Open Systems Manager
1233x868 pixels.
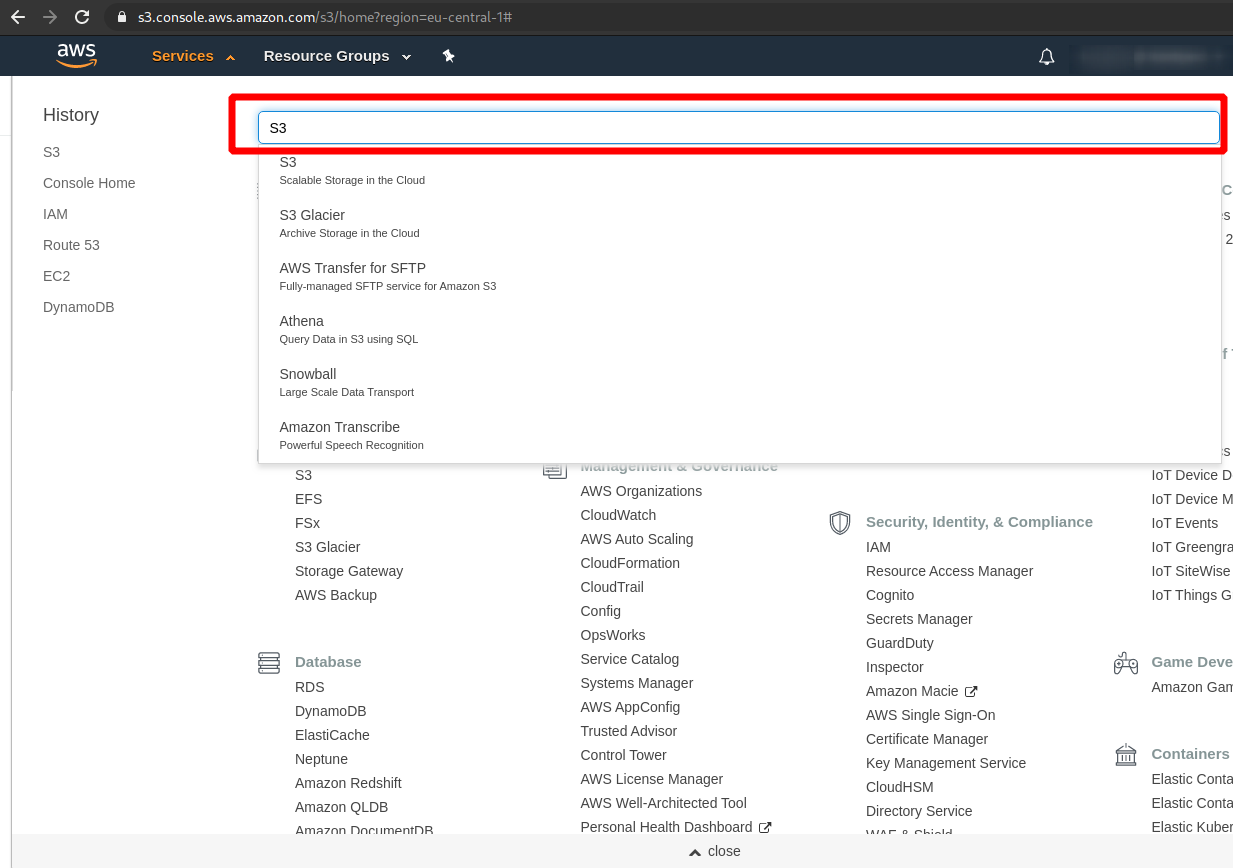[x=636, y=683]
